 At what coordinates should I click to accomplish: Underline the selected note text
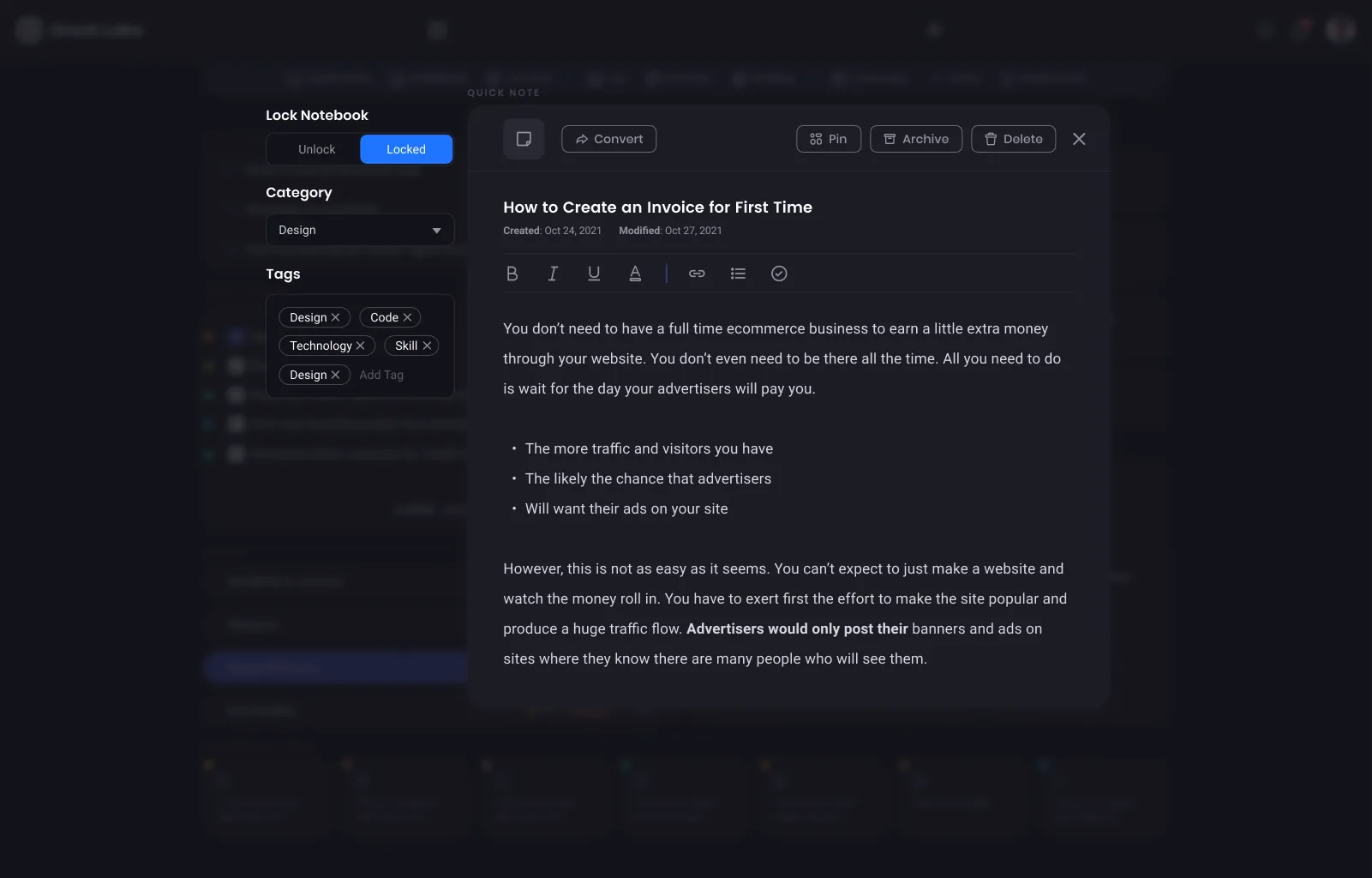coord(594,274)
